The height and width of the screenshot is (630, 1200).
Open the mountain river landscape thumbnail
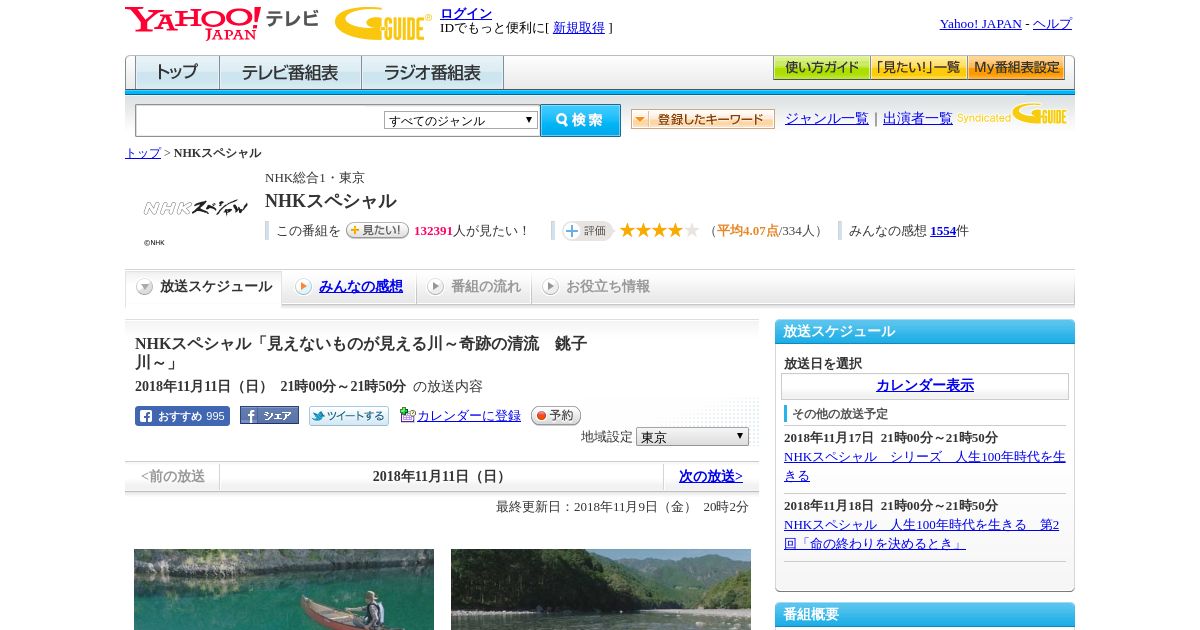coord(601,589)
